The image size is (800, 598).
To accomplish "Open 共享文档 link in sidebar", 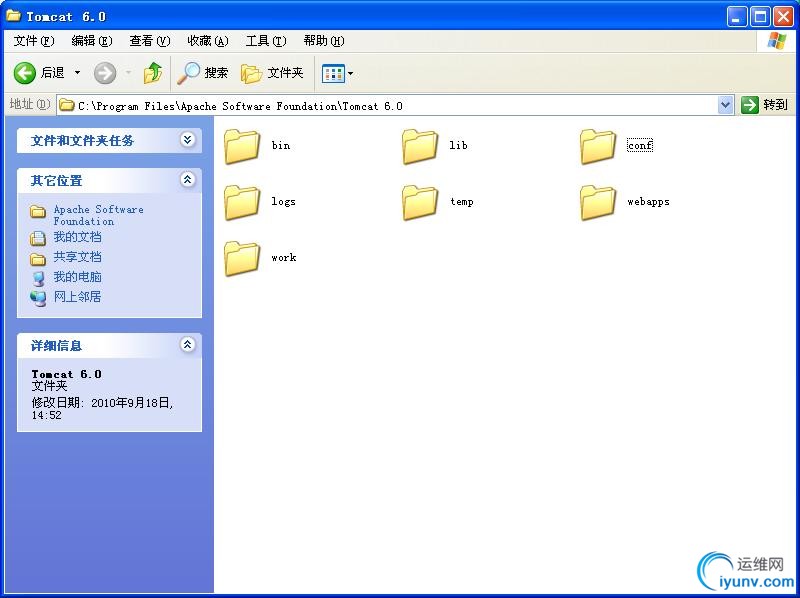I will pos(78,257).
